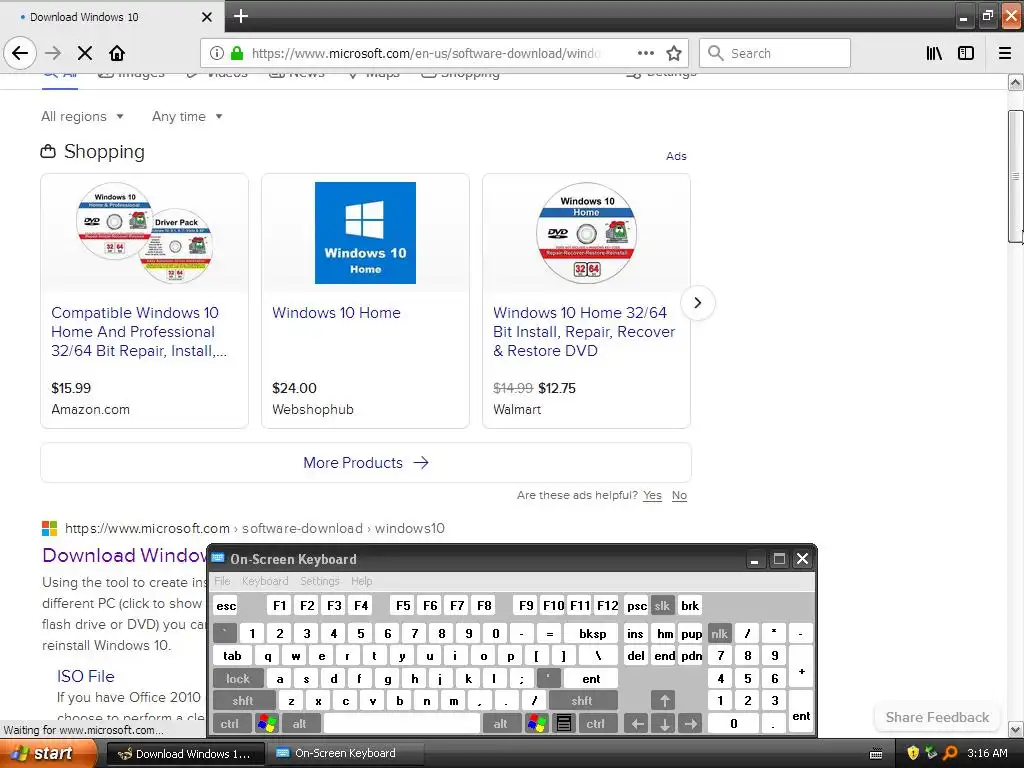Click the Walmart Windows 10 Home DVD image

pos(586,233)
